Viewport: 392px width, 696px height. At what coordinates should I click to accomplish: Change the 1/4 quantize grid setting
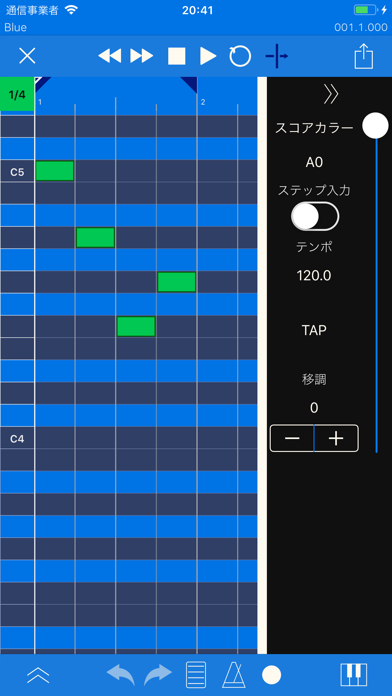pyautogui.click(x=17, y=94)
